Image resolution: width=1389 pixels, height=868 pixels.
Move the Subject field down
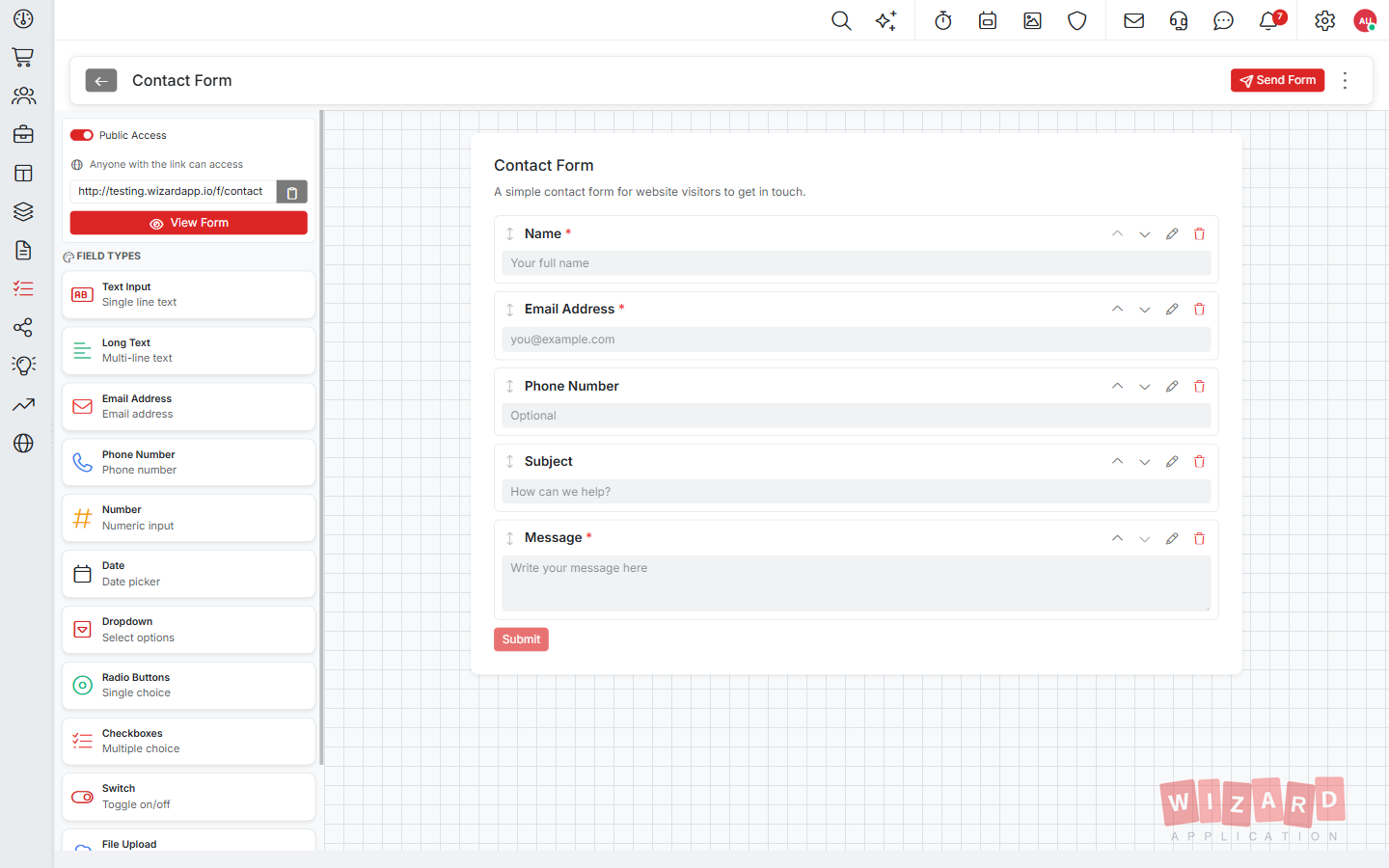pyautogui.click(x=1144, y=462)
